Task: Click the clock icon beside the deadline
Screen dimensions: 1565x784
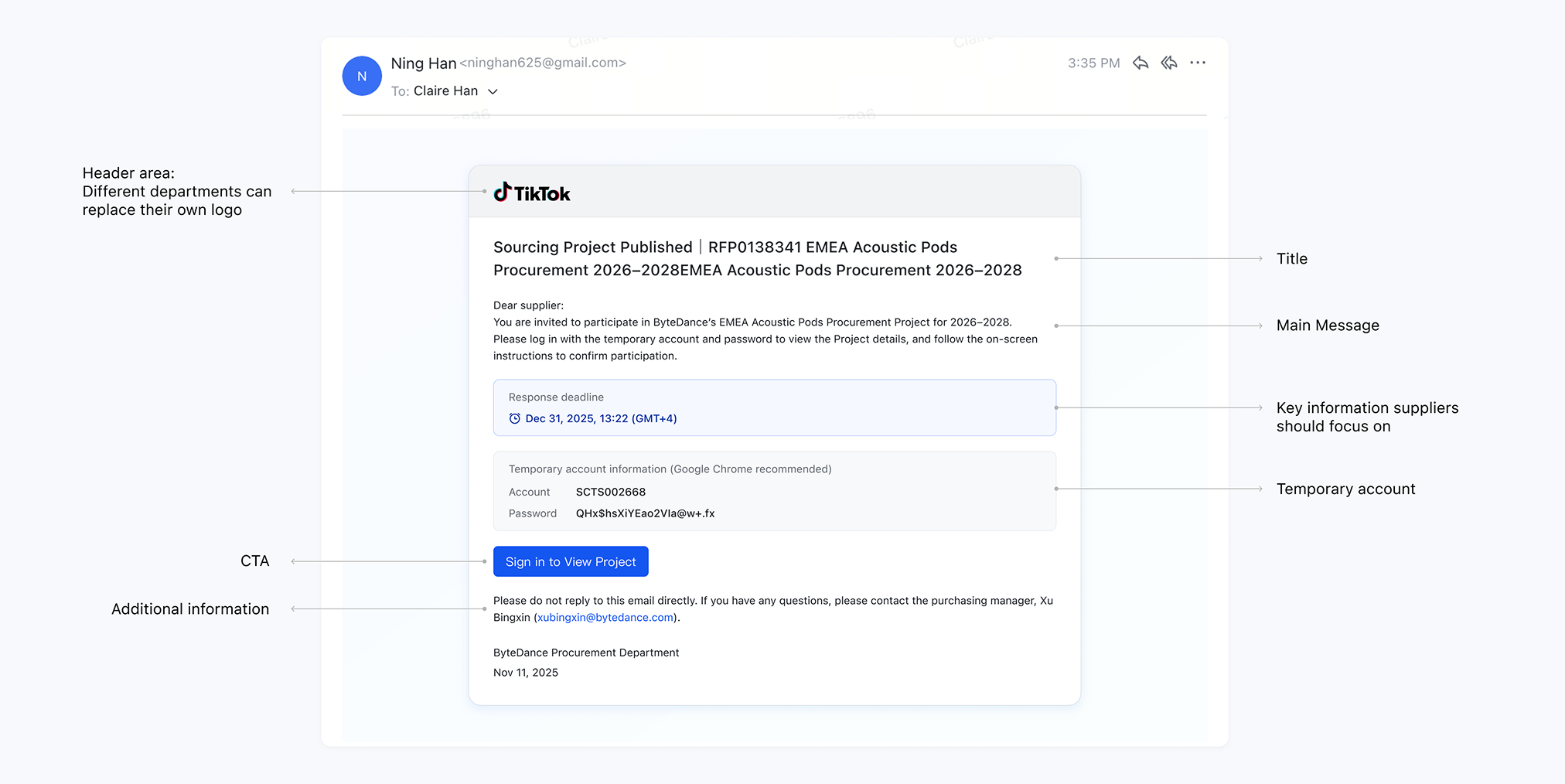Action: click(x=514, y=418)
